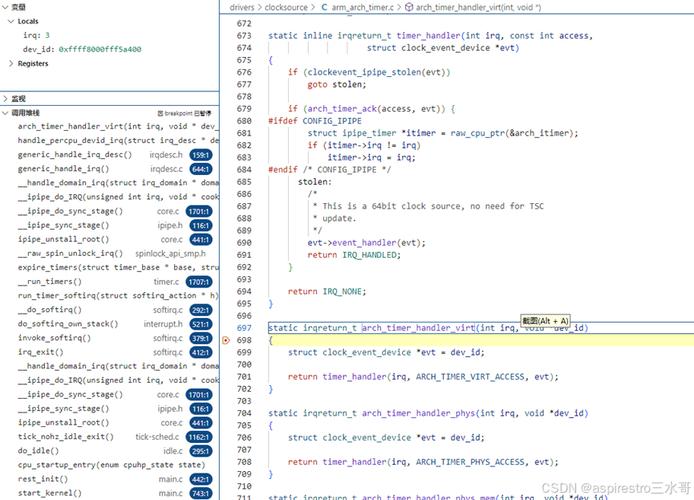The width and height of the screenshot is (694, 500).
Task: Click the function symbol icon in breadcrumb
Action: 409,8
